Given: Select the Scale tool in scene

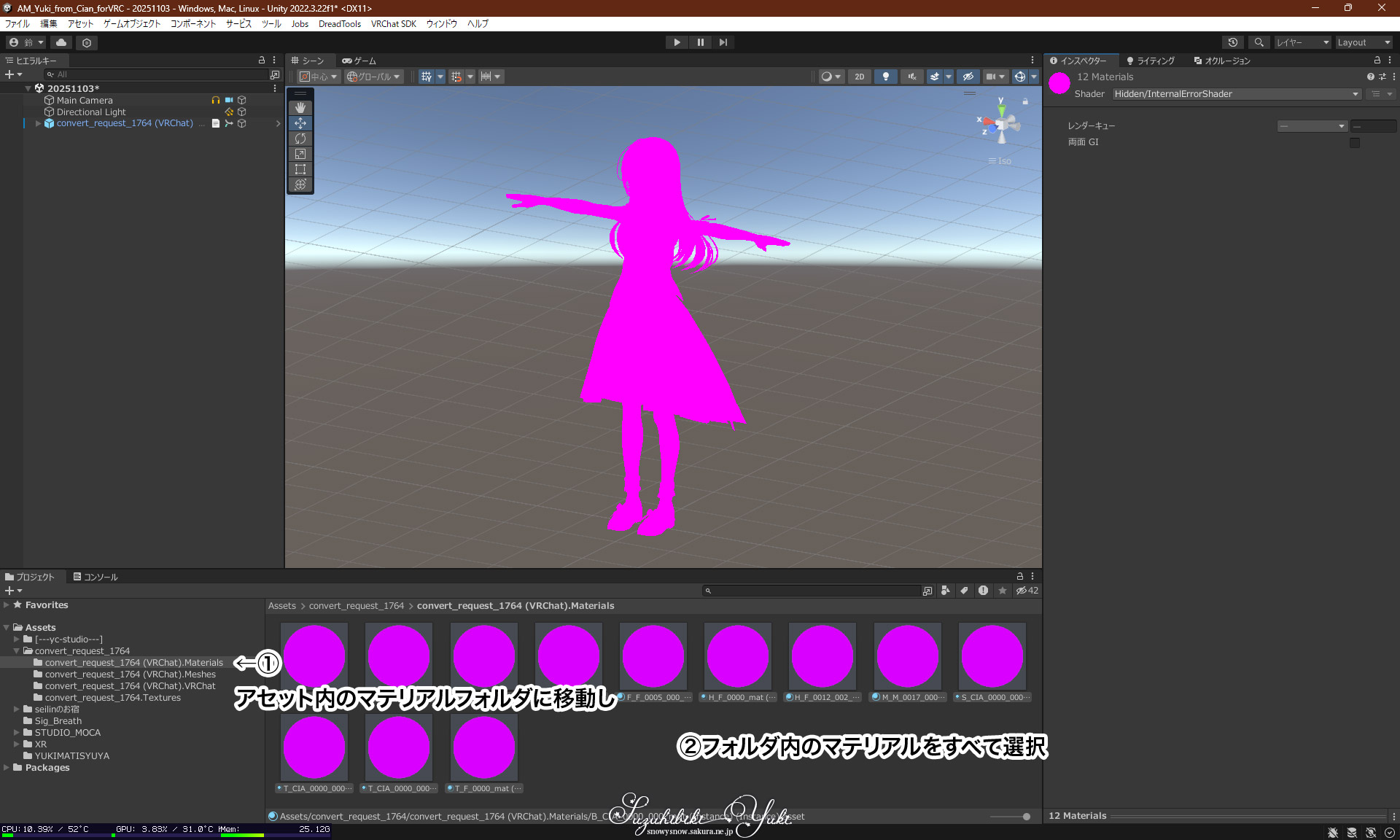Looking at the screenshot, I should (300, 154).
